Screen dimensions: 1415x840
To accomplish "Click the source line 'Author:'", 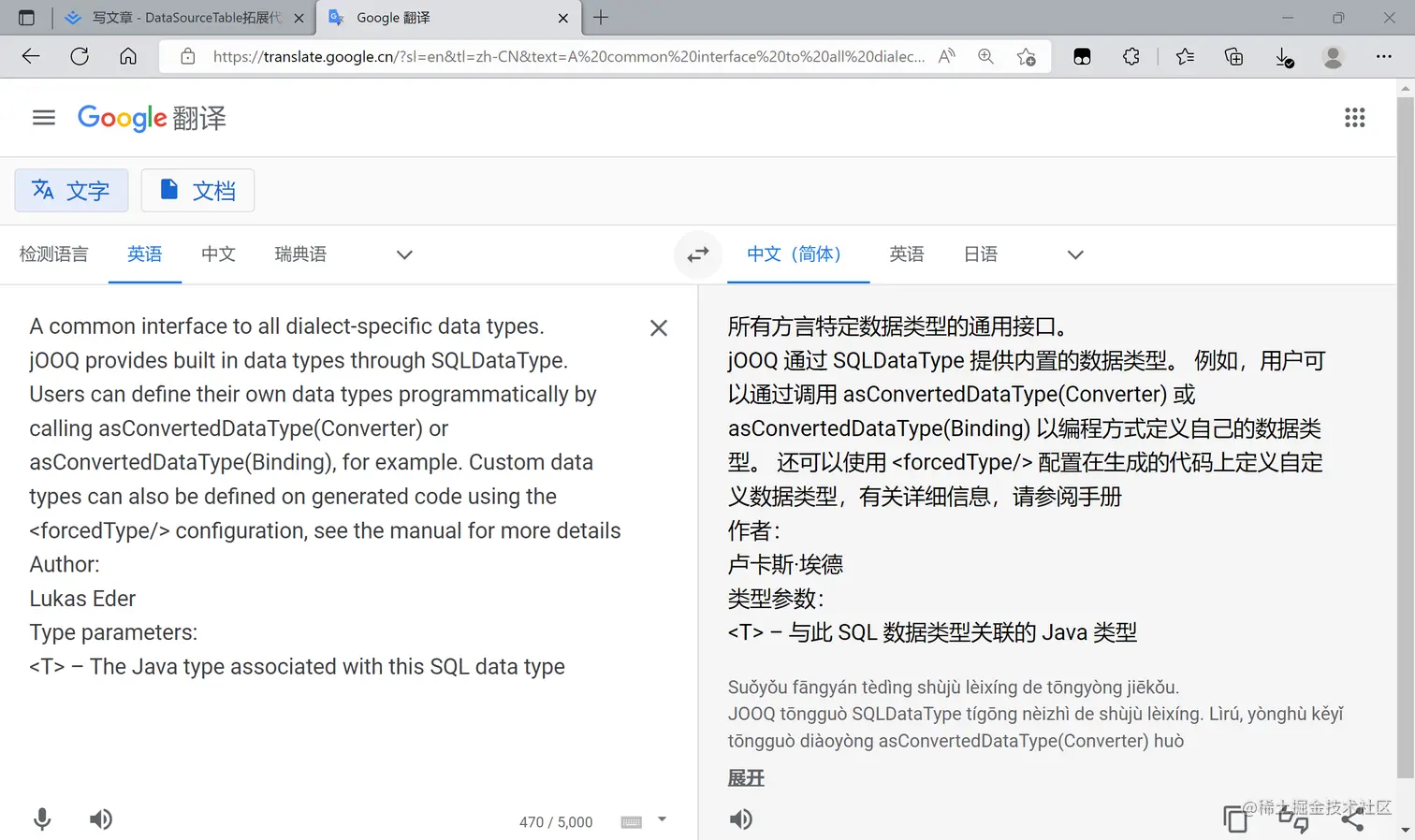I will (x=65, y=564).
